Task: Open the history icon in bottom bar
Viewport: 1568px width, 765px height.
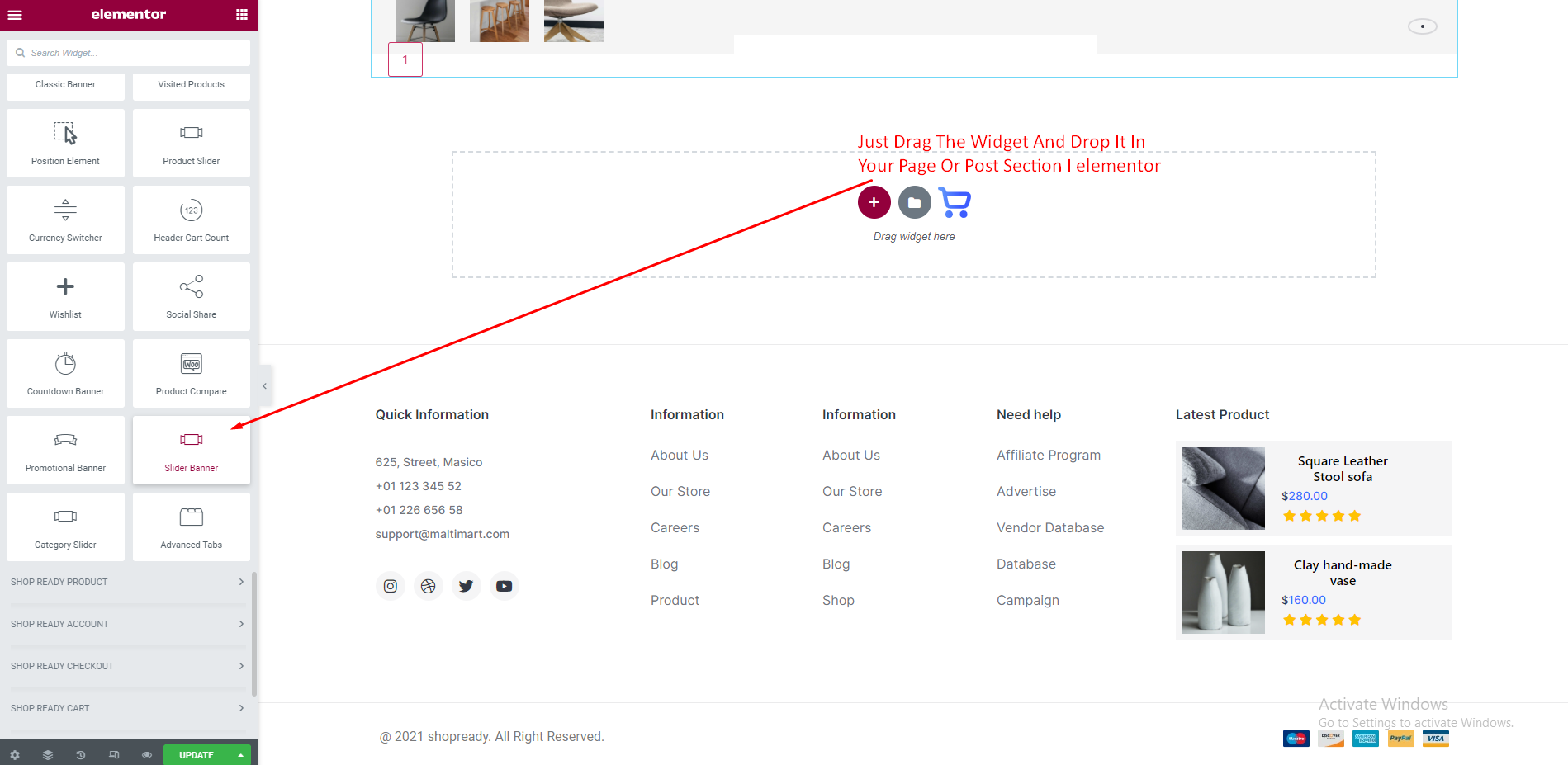Action: [80, 755]
